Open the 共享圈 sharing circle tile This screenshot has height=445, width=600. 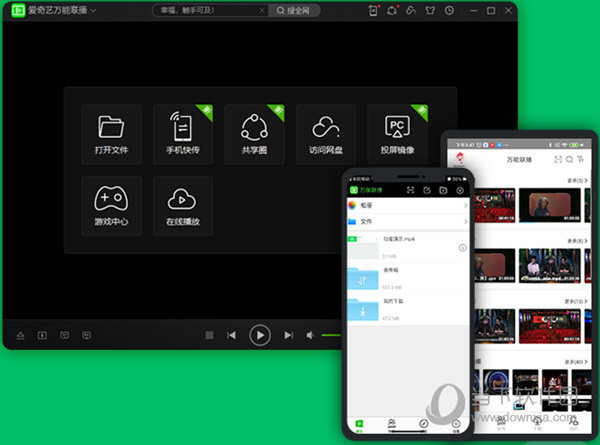point(254,134)
